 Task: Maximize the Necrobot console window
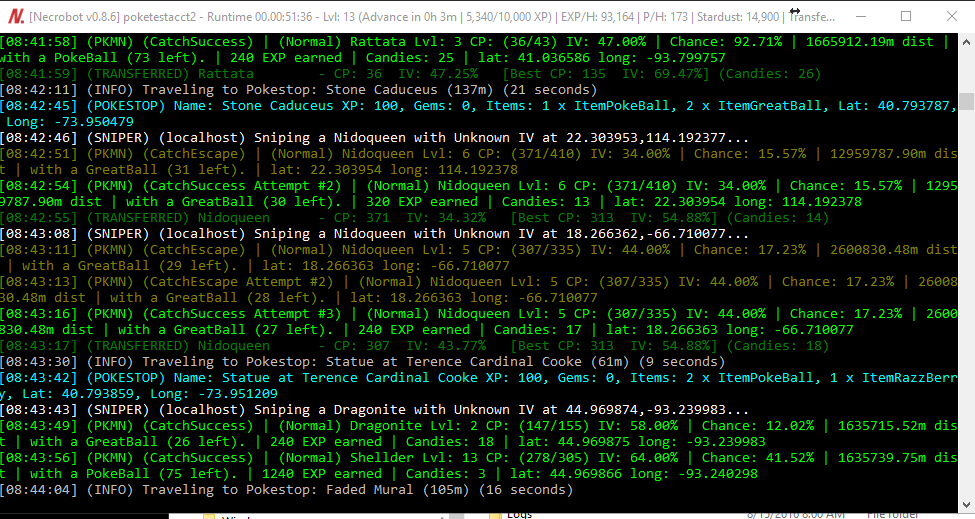click(906, 16)
